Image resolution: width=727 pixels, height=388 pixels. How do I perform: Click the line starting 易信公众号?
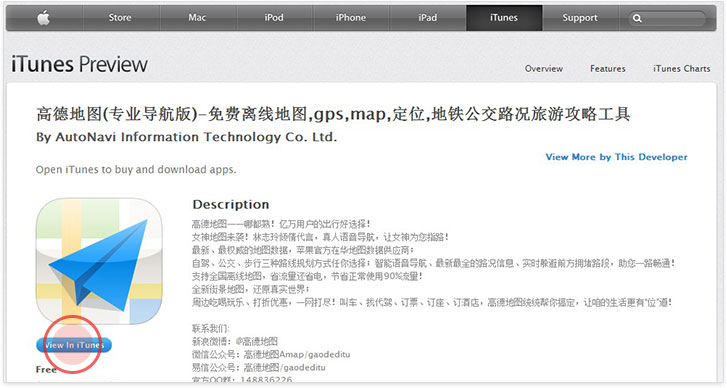[259, 368]
